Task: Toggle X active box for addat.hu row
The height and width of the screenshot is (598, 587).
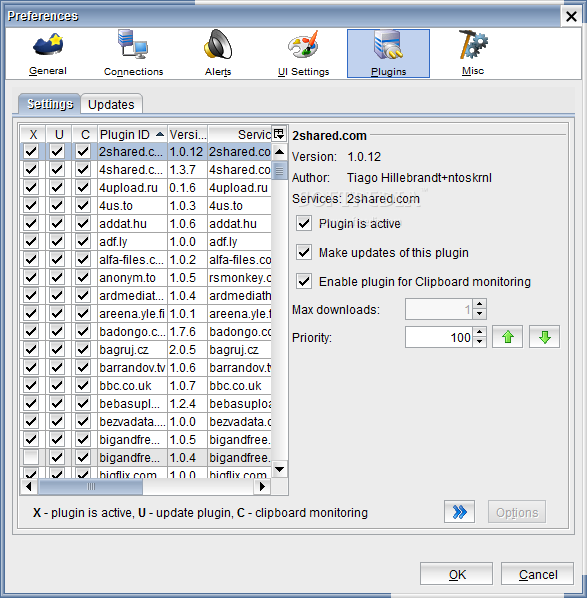Action: point(31,223)
